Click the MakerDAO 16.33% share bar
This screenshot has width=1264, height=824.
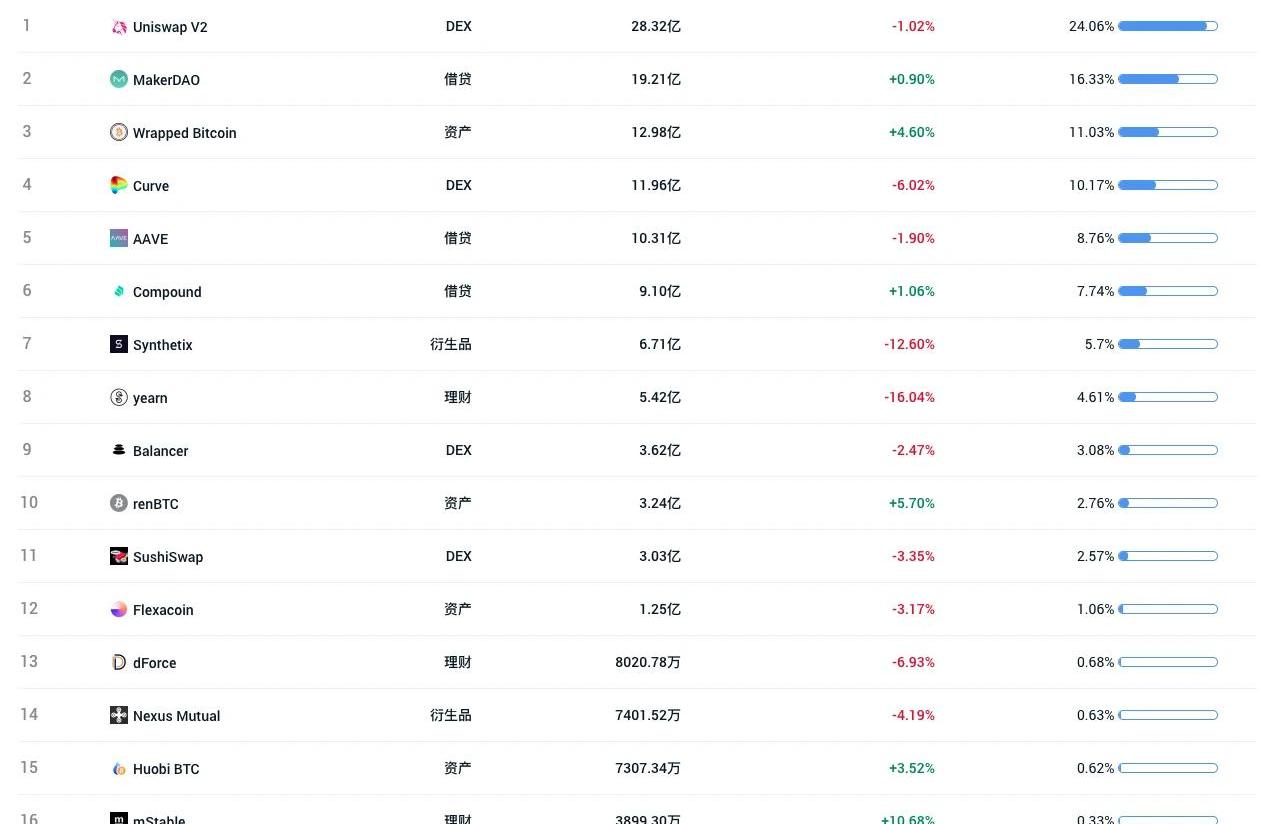1168,79
